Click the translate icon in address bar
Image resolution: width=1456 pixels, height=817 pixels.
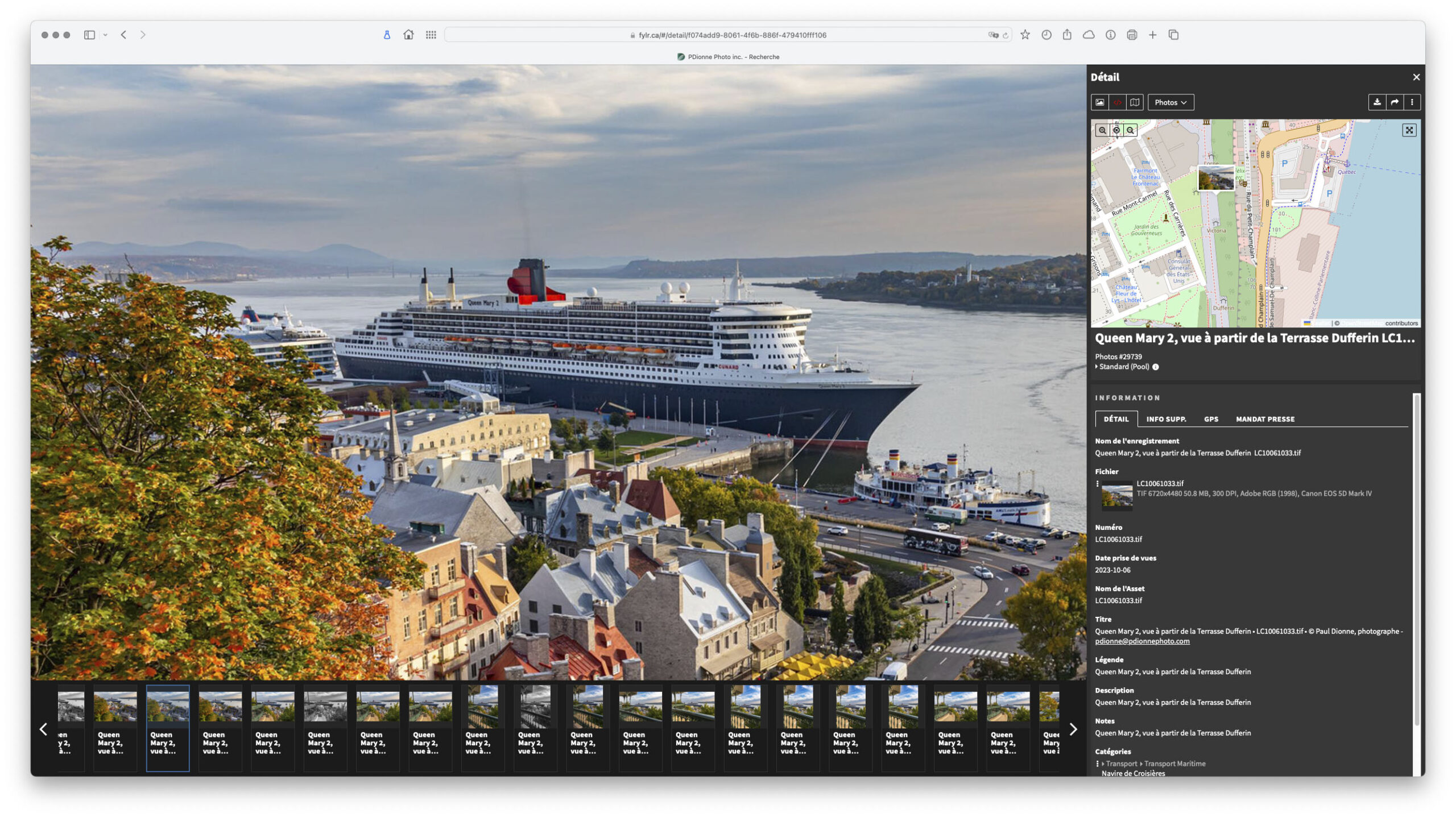click(993, 35)
